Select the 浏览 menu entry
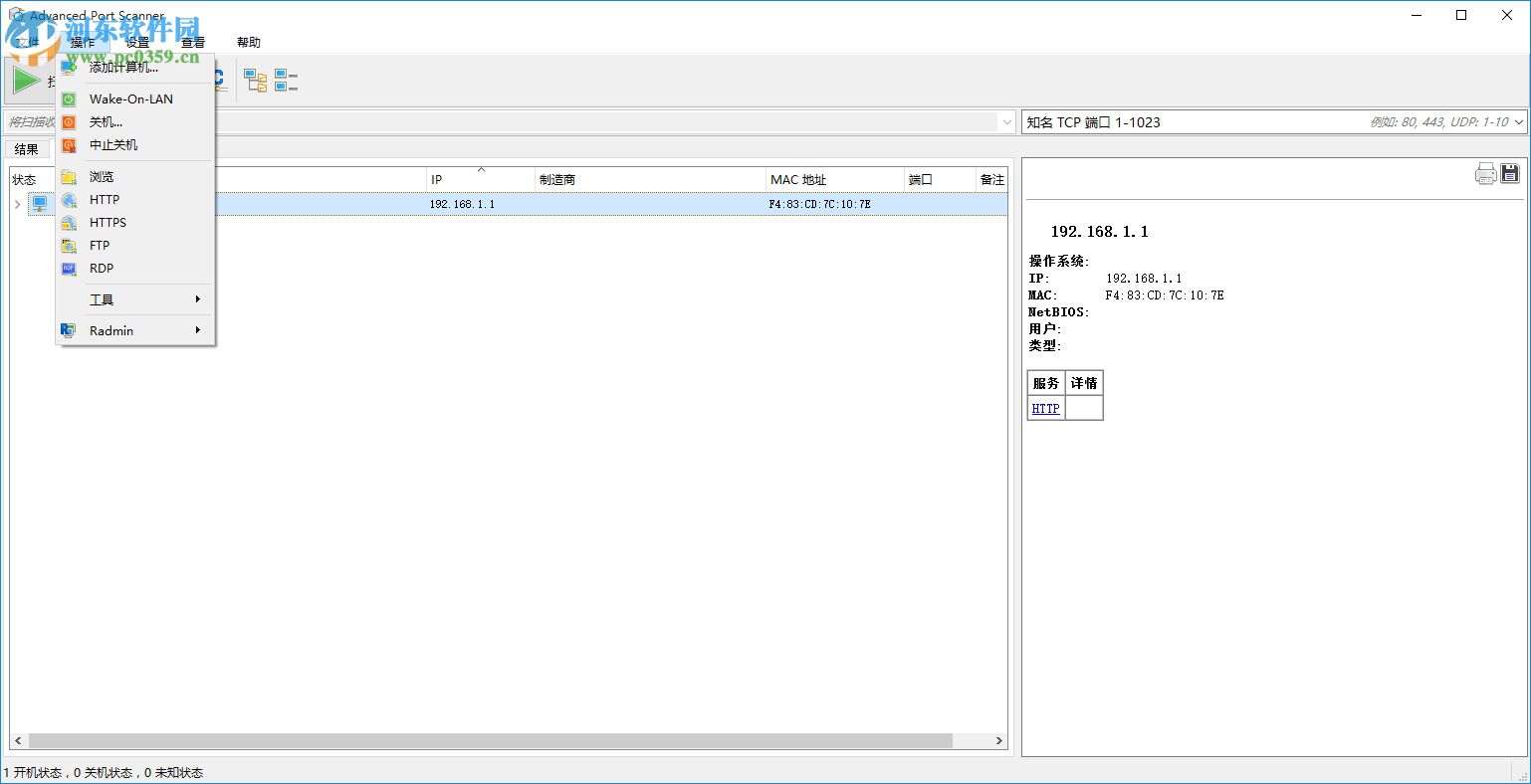This screenshot has height=784, width=1531. (101, 176)
